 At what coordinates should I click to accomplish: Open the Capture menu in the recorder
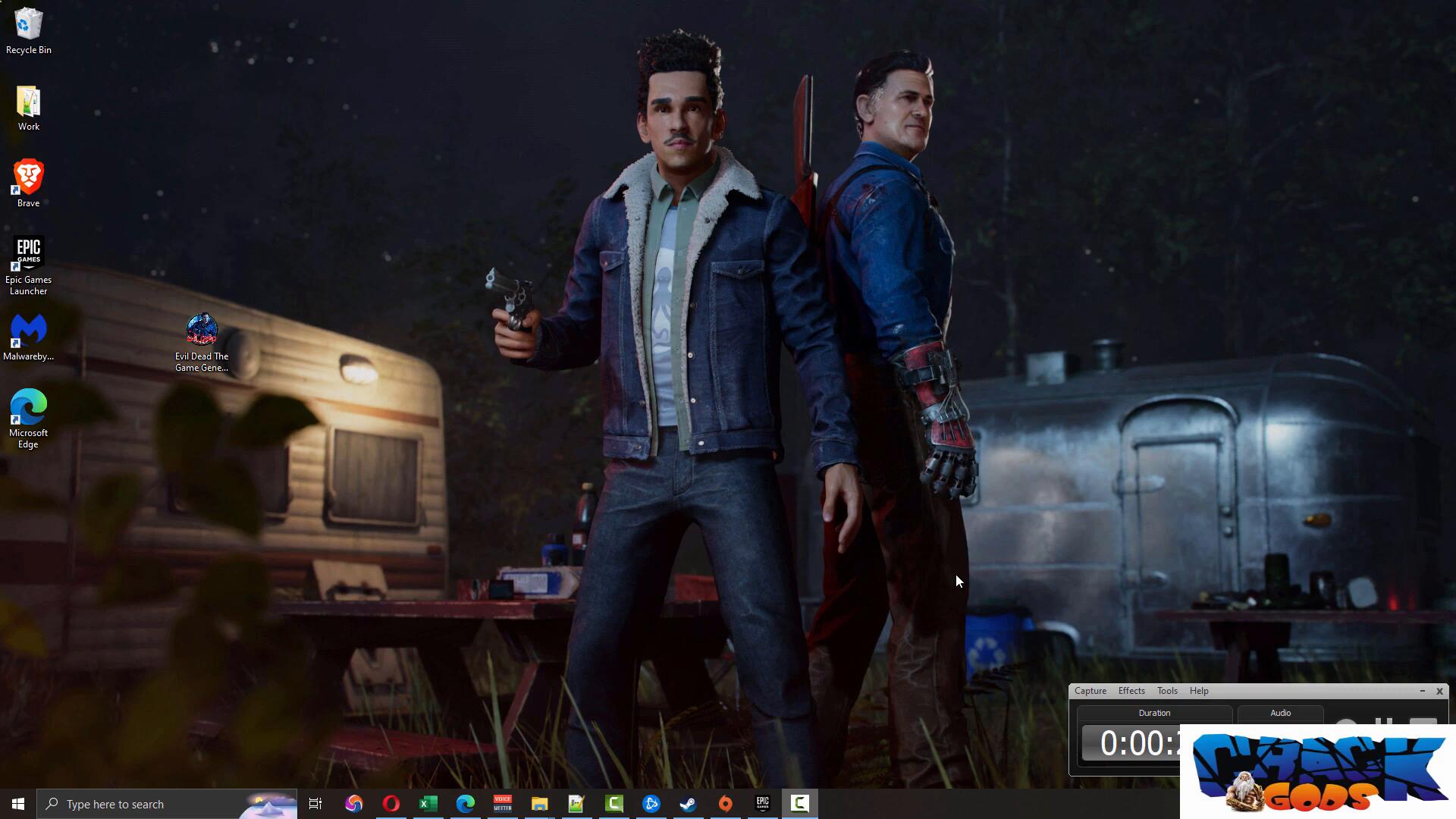(x=1090, y=691)
